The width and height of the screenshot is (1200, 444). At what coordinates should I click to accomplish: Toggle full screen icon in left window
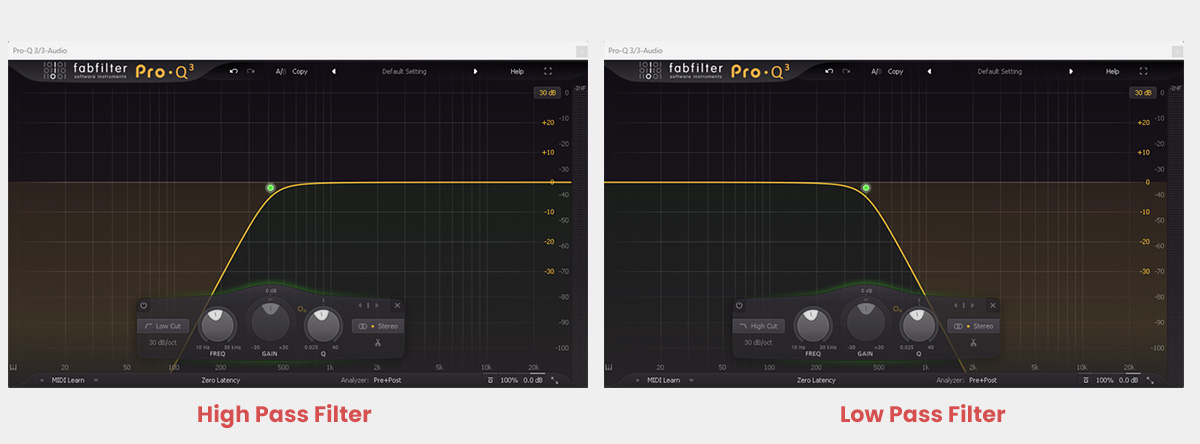(548, 71)
